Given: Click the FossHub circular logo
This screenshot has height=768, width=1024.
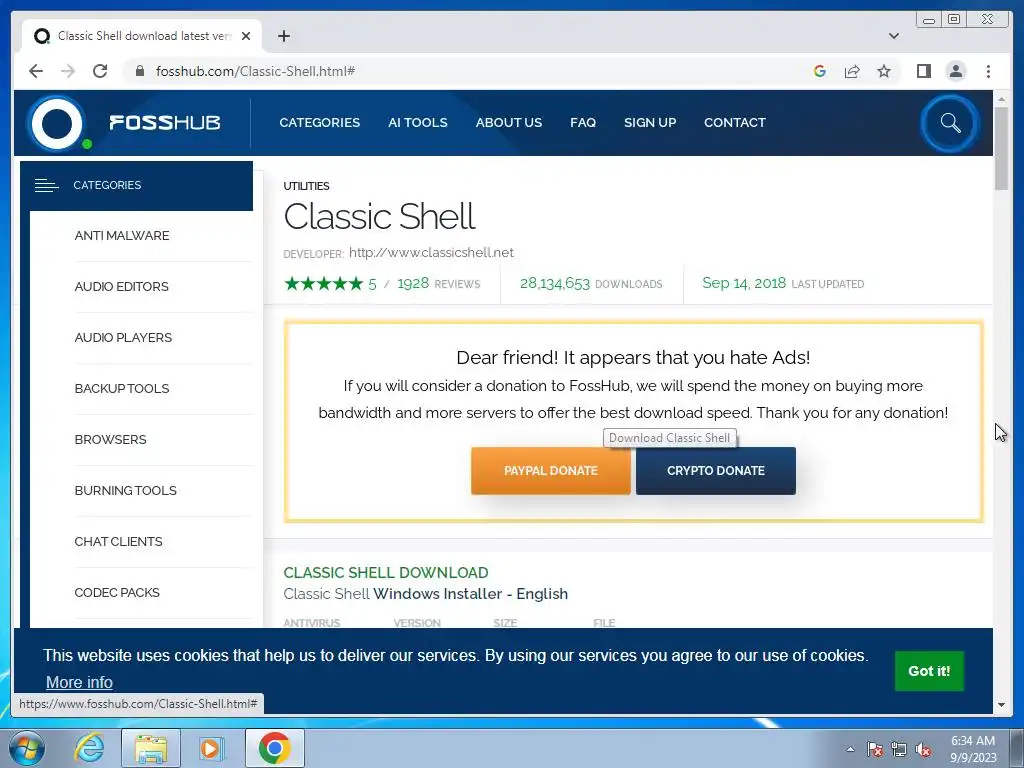Looking at the screenshot, I should click(x=57, y=123).
